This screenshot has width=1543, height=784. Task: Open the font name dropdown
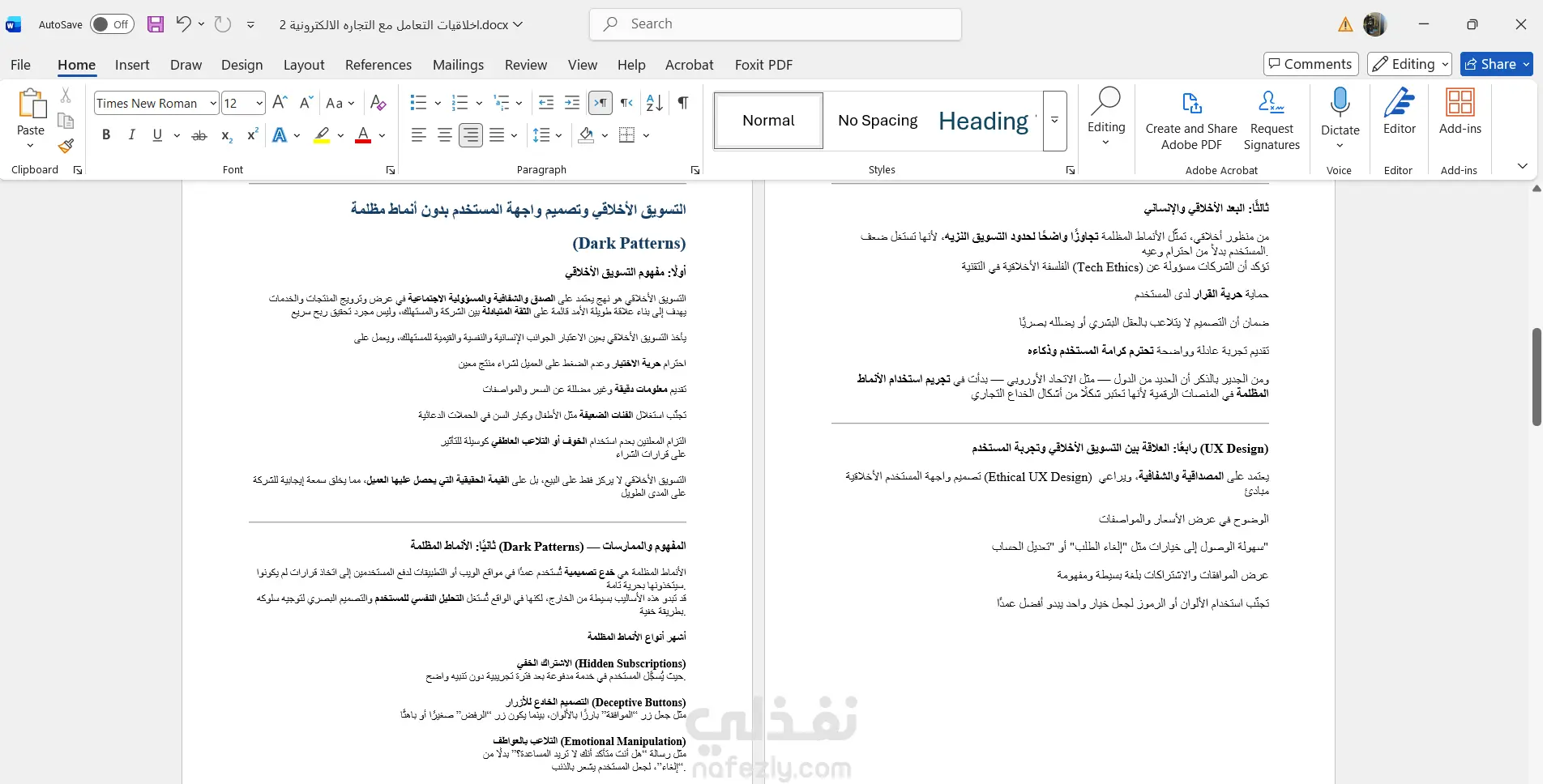213,103
